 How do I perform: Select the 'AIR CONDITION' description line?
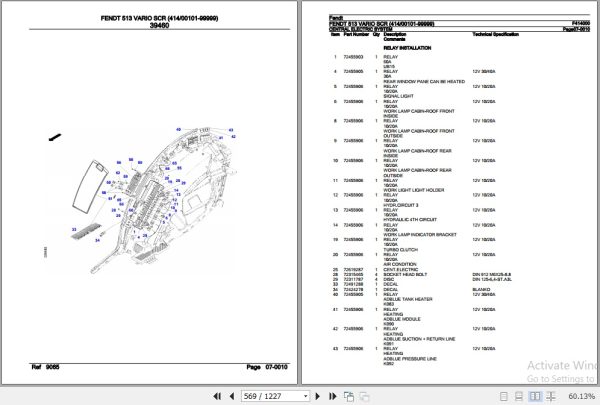[x=400, y=264]
